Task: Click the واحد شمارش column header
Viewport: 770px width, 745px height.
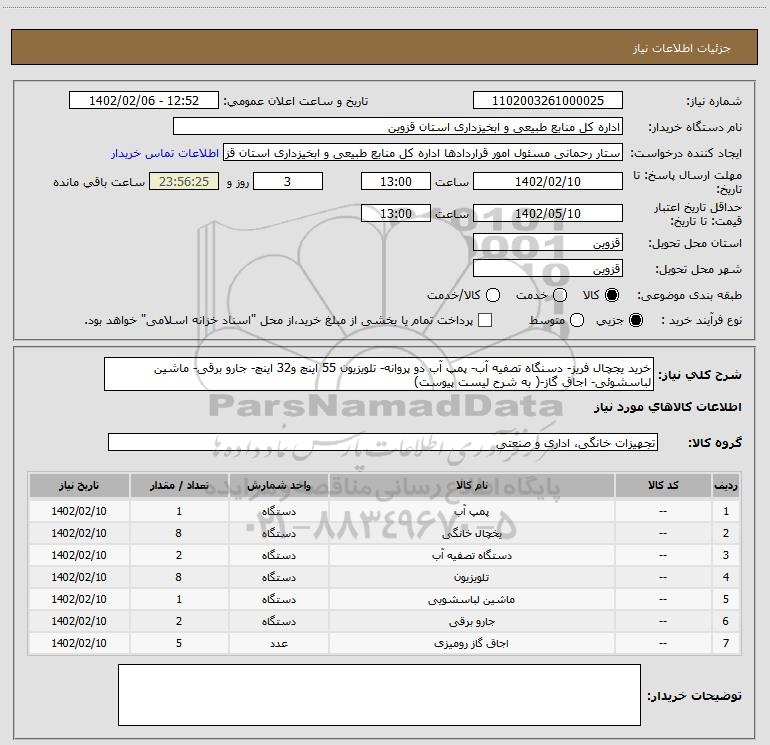Action: point(278,486)
